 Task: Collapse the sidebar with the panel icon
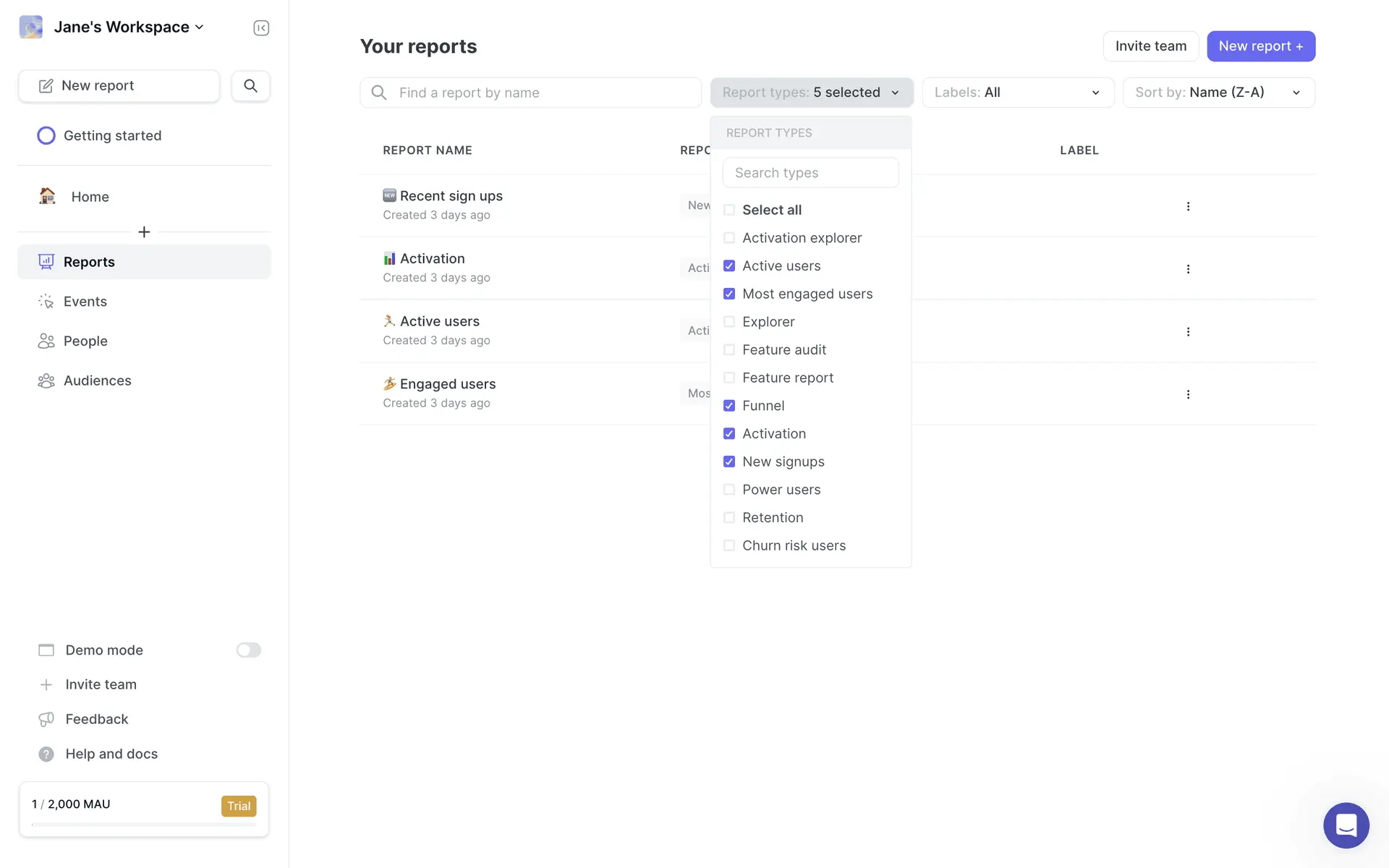coord(261,27)
